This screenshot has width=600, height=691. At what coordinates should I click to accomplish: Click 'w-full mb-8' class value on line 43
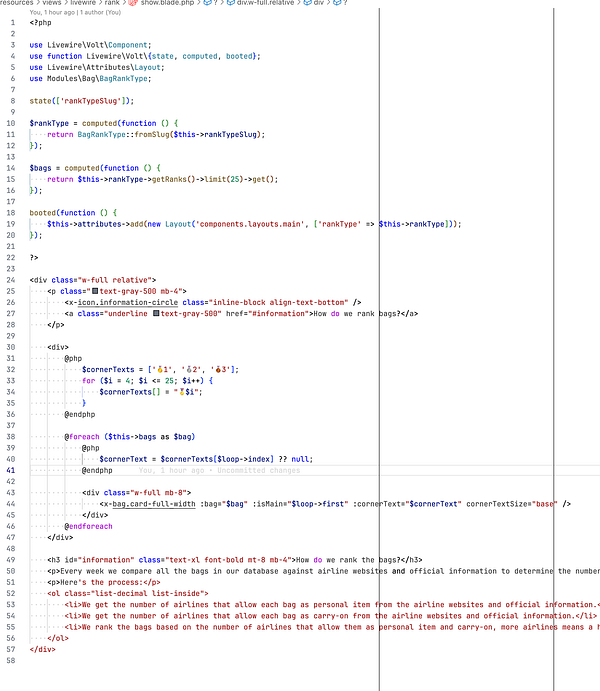click(158, 493)
